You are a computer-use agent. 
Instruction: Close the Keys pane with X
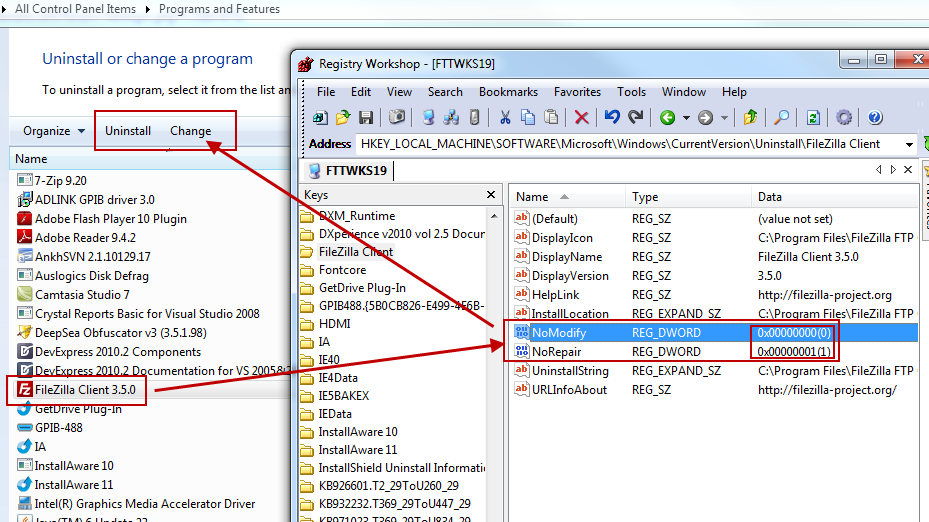(491, 194)
